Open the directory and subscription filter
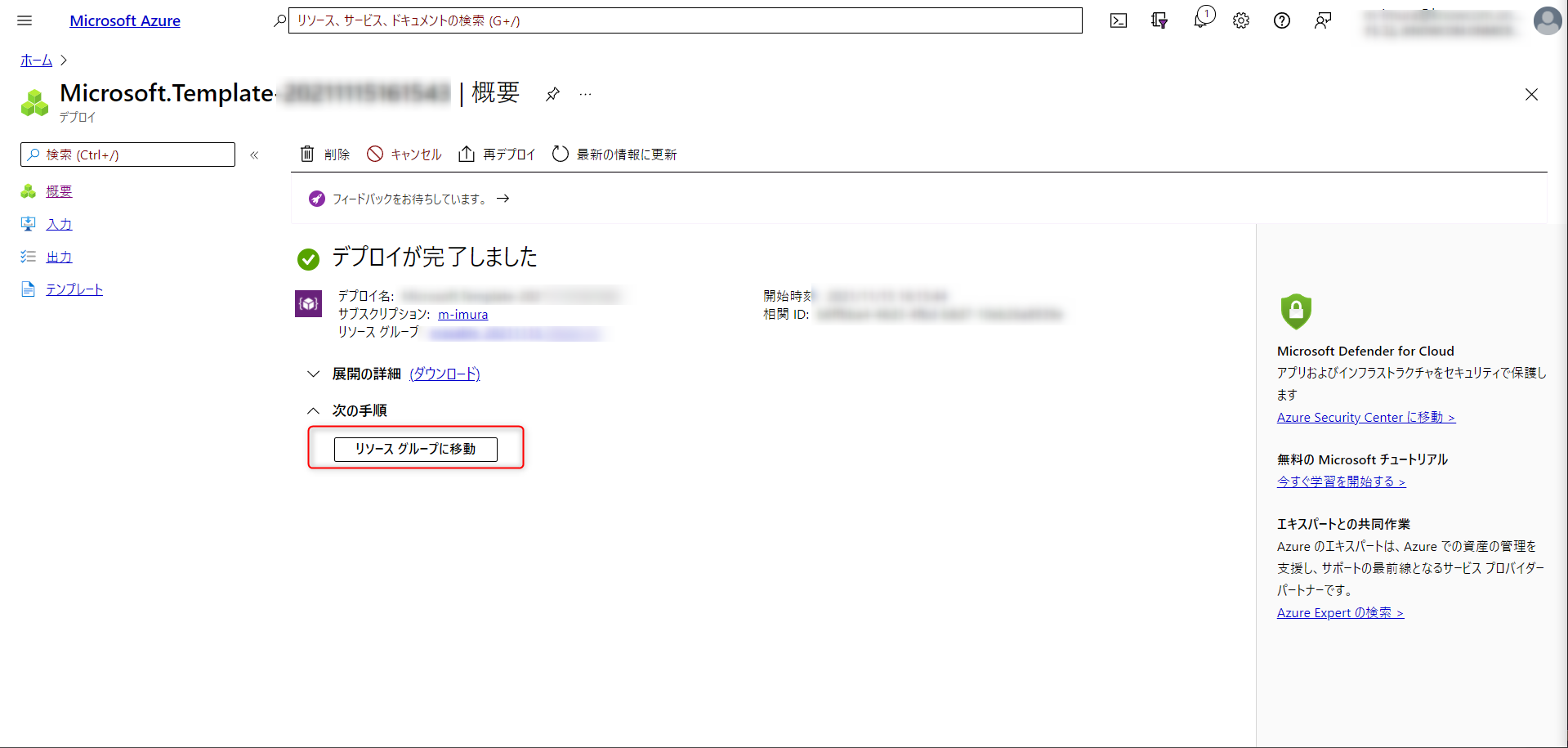1568x748 pixels. pyautogui.click(x=1159, y=20)
